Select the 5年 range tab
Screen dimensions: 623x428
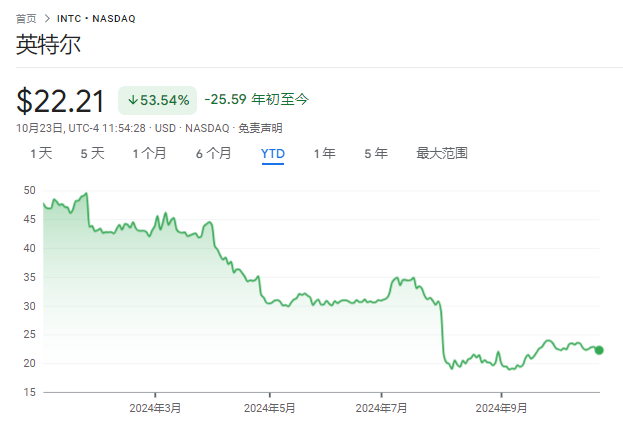click(375, 153)
